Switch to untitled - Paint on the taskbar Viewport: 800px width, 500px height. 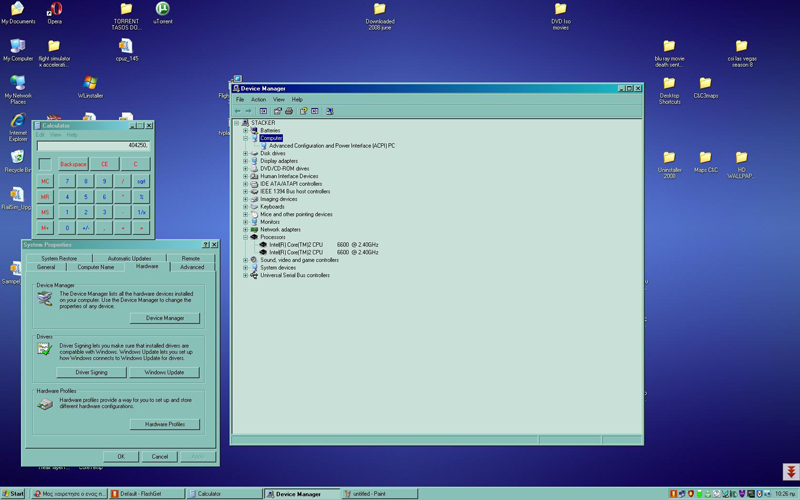(x=379, y=494)
